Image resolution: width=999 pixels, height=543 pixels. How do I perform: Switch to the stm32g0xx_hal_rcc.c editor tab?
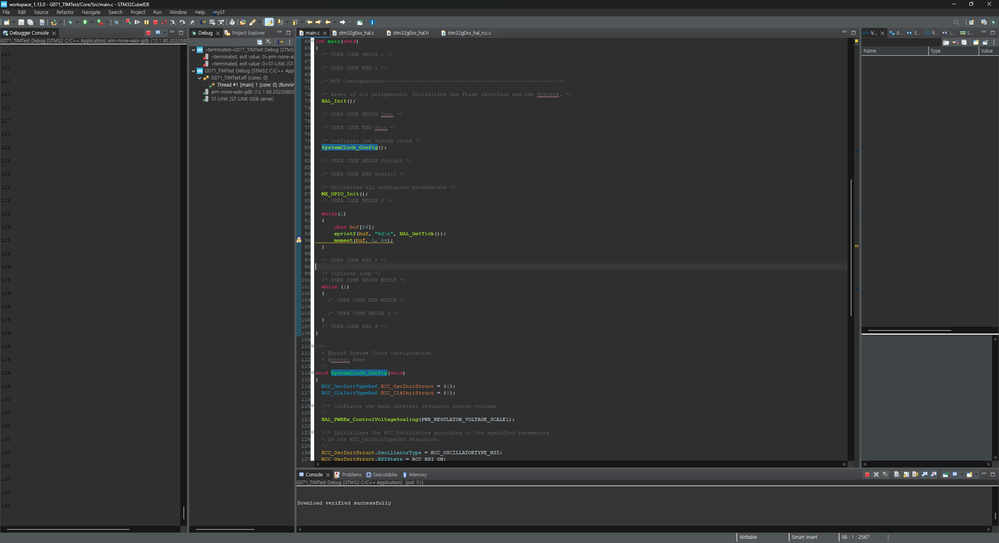pyautogui.click(x=467, y=33)
